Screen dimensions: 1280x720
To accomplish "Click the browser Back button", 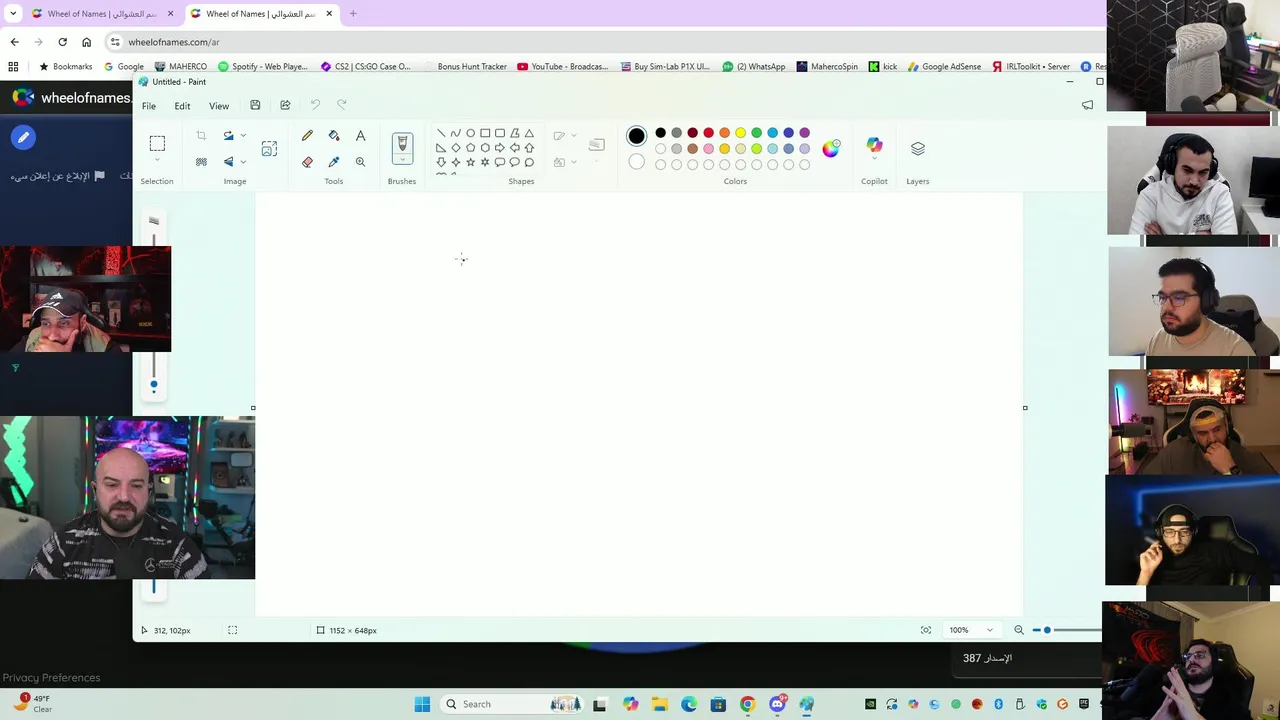I will point(14,42).
